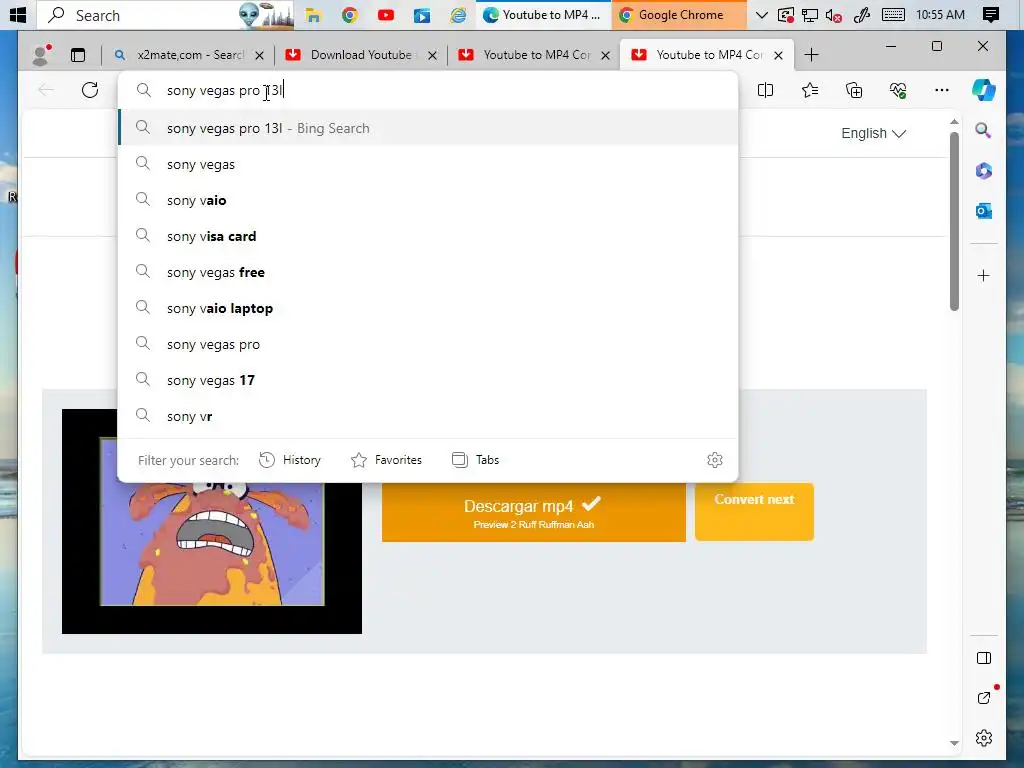Open the media player taskbar icon
1024x768 pixels.
(x=422, y=15)
